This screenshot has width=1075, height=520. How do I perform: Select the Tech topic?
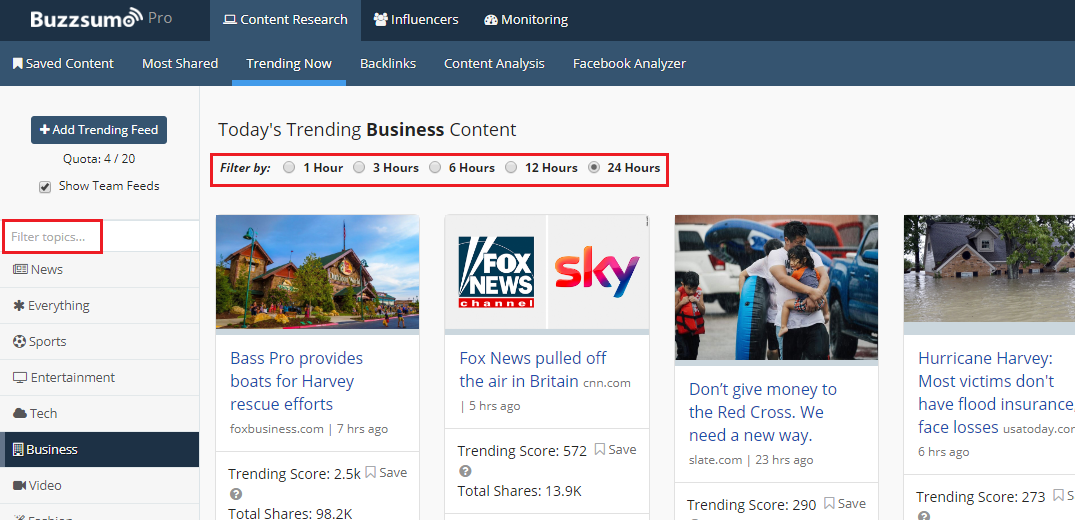coord(99,413)
